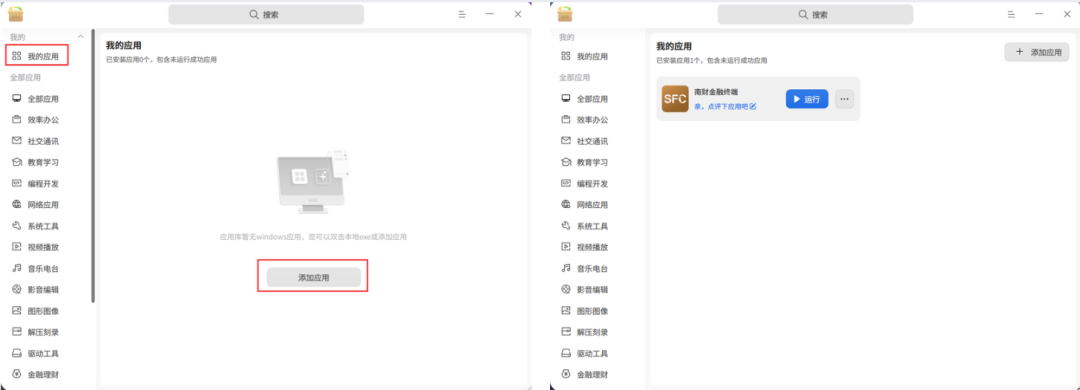The width and height of the screenshot is (1080, 390).
Task: Click the 南财金融终端 app name
Action: (x=716, y=91)
